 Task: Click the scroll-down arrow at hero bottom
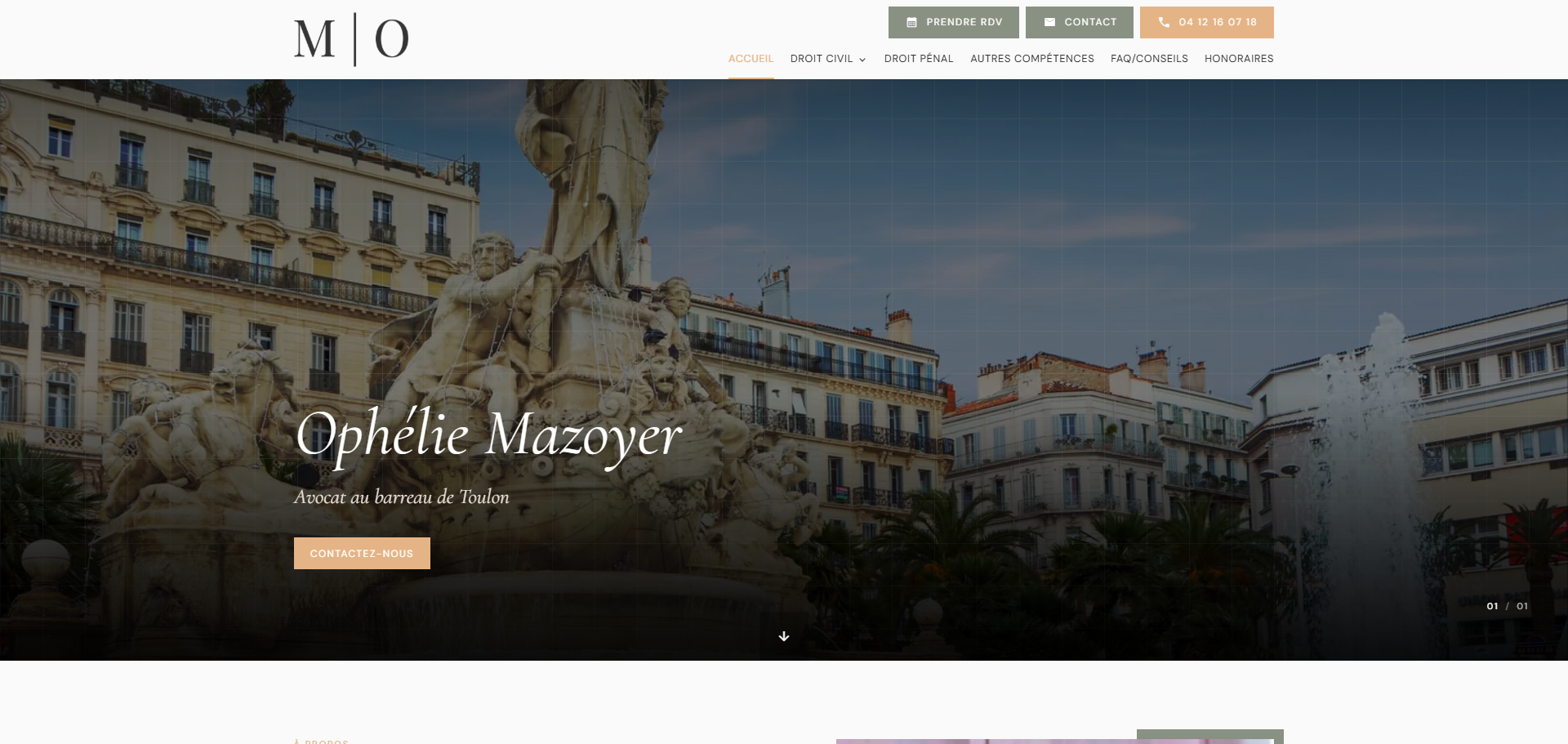coord(784,636)
